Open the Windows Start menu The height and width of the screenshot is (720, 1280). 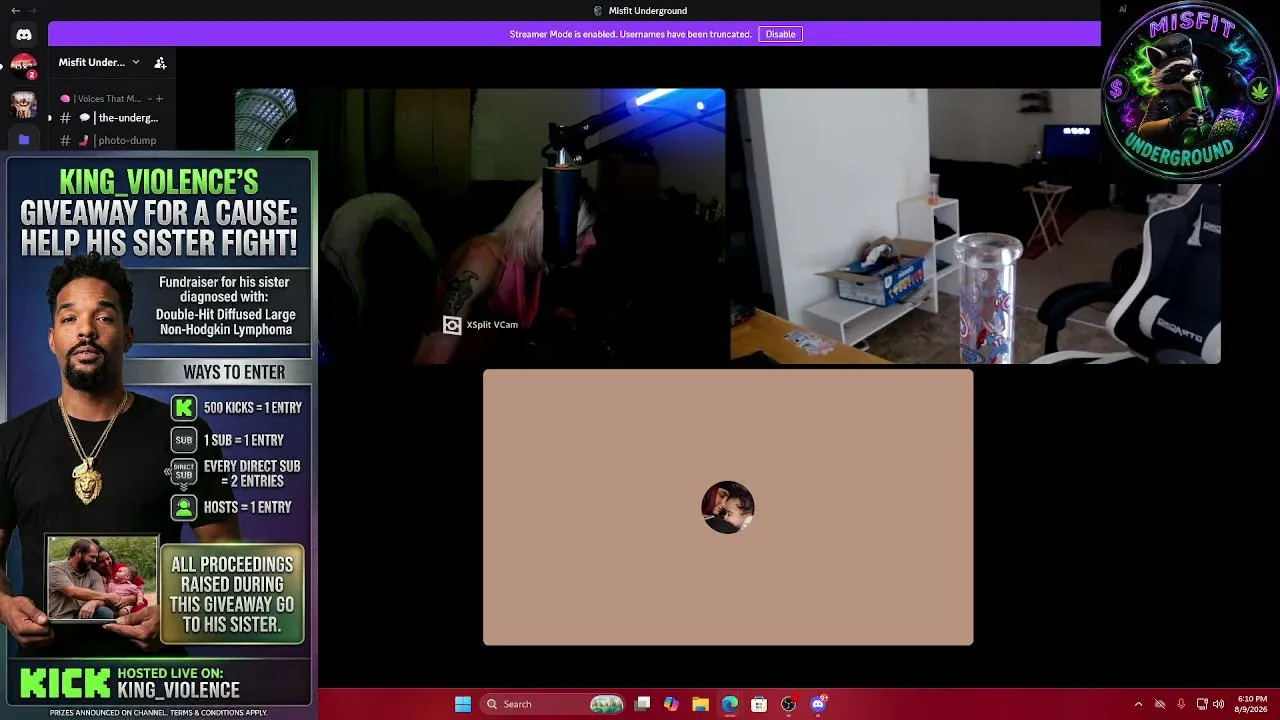point(463,704)
